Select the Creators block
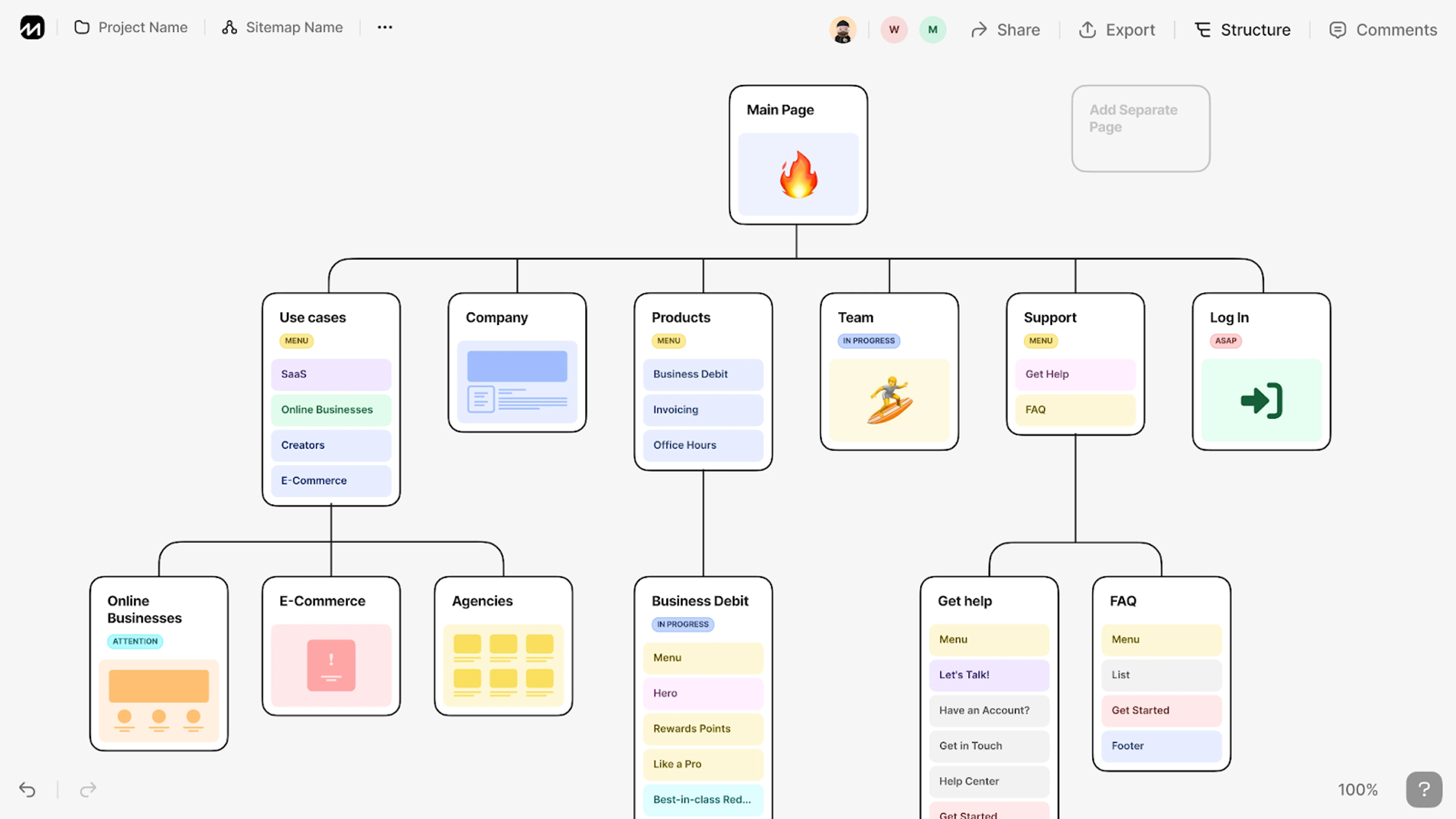Image resolution: width=1456 pixels, height=819 pixels. coord(331,446)
